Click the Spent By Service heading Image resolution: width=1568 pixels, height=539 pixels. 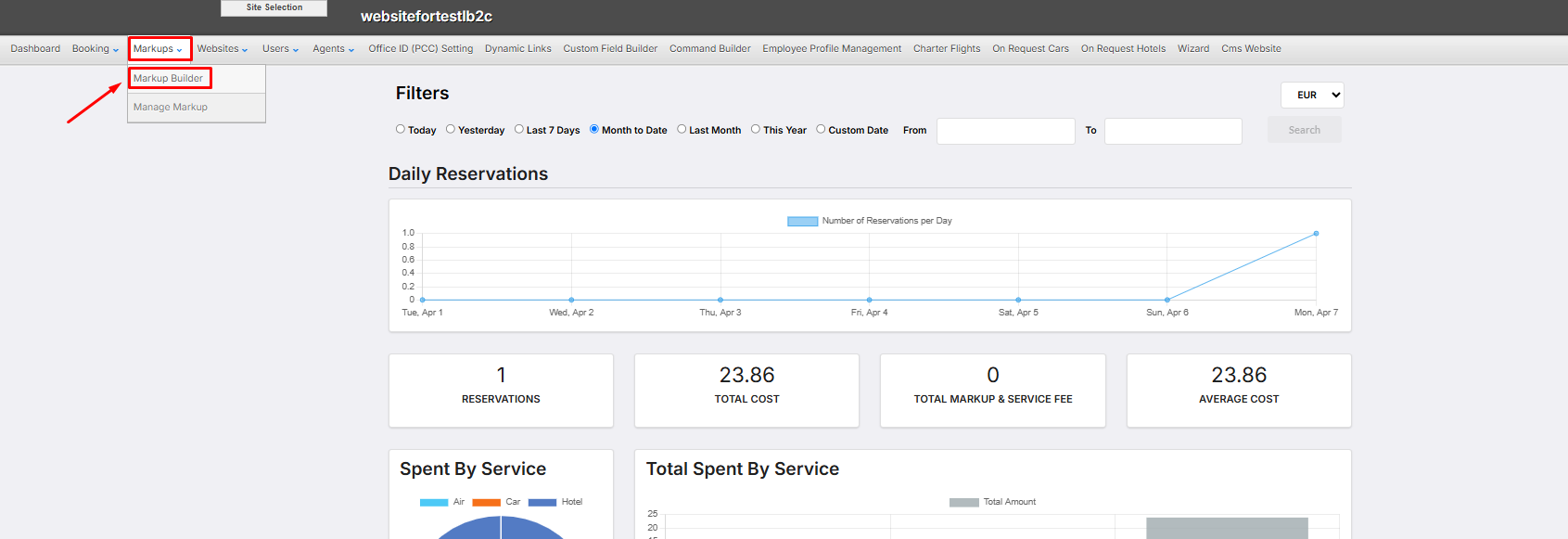click(473, 469)
